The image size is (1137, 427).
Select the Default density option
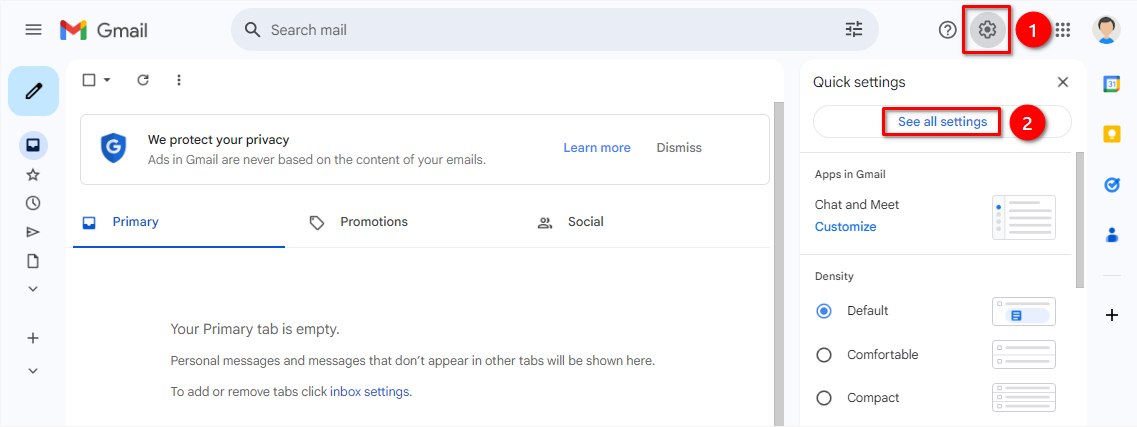[824, 311]
